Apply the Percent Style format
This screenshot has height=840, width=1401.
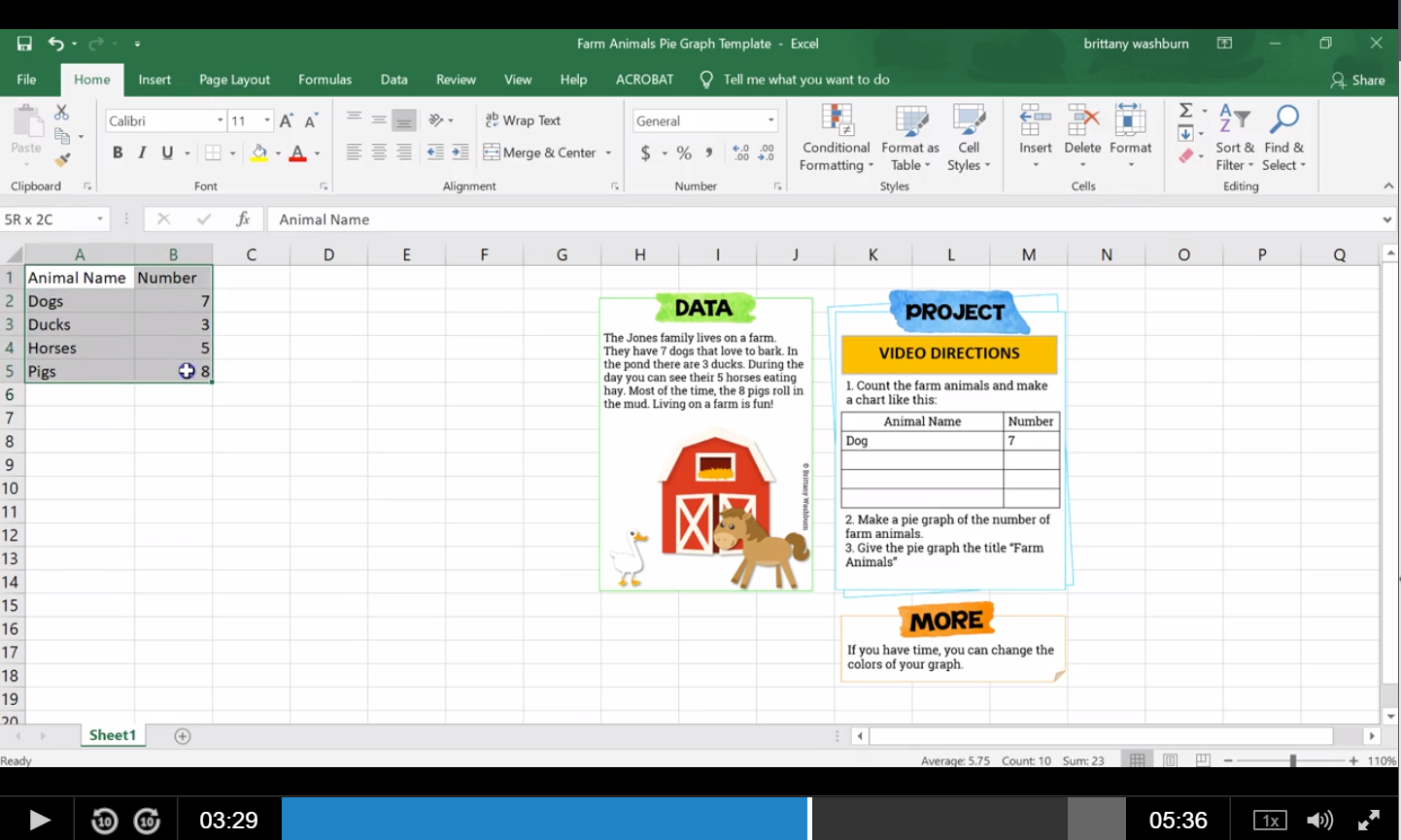[686, 154]
